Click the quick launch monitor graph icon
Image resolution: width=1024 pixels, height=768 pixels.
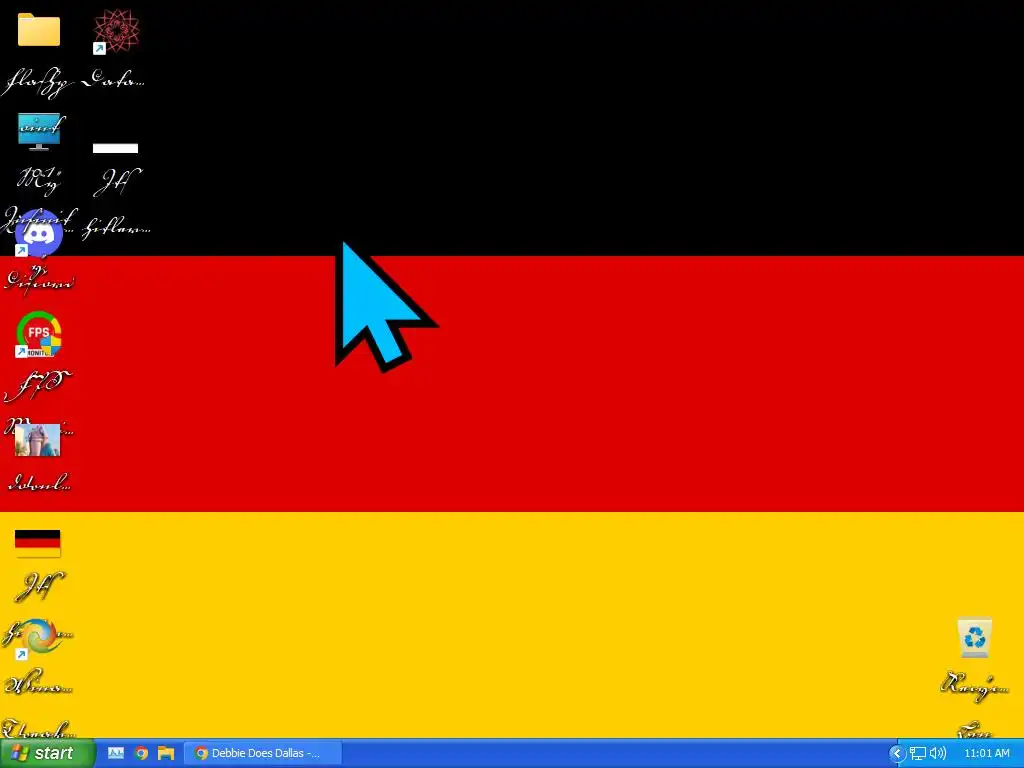click(116, 753)
